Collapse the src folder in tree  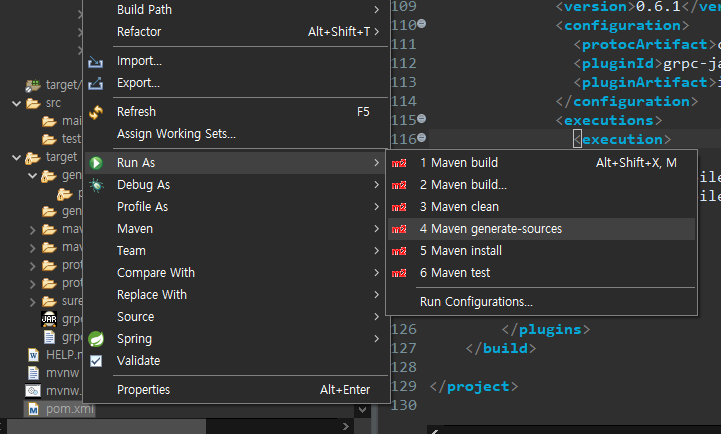click(17, 103)
